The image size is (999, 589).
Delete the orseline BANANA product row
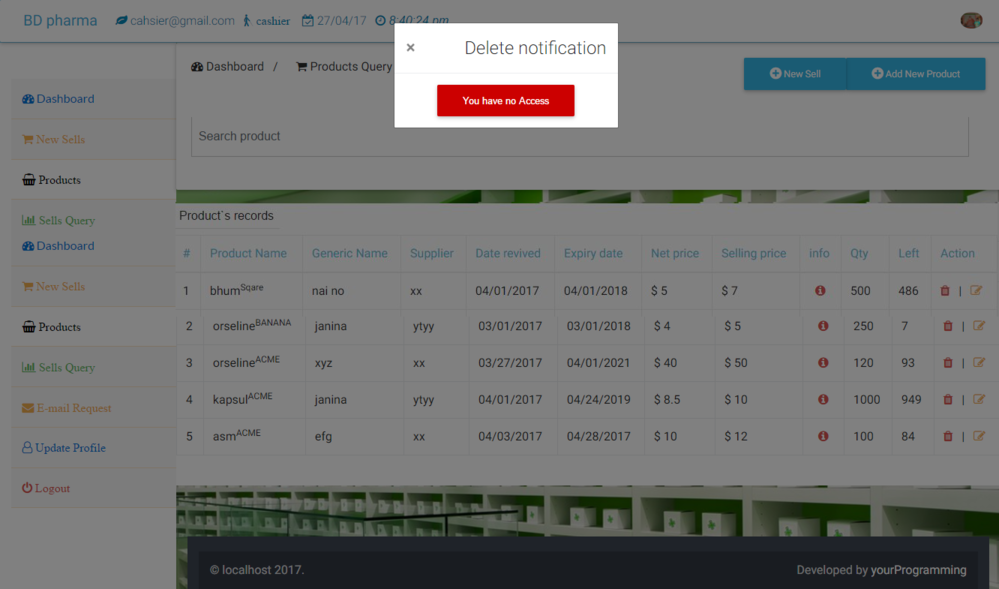point(948,327)
